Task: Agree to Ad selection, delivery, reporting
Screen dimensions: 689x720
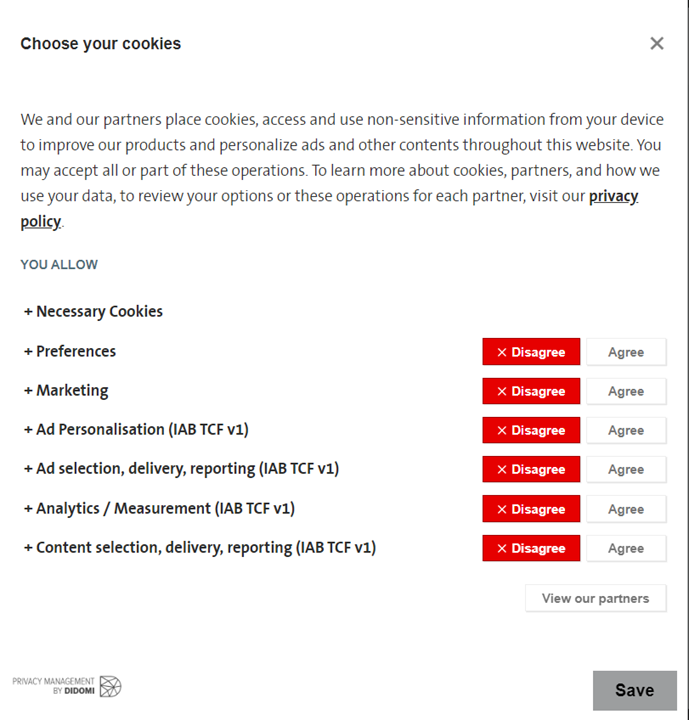Action: (x=626, y=469)
